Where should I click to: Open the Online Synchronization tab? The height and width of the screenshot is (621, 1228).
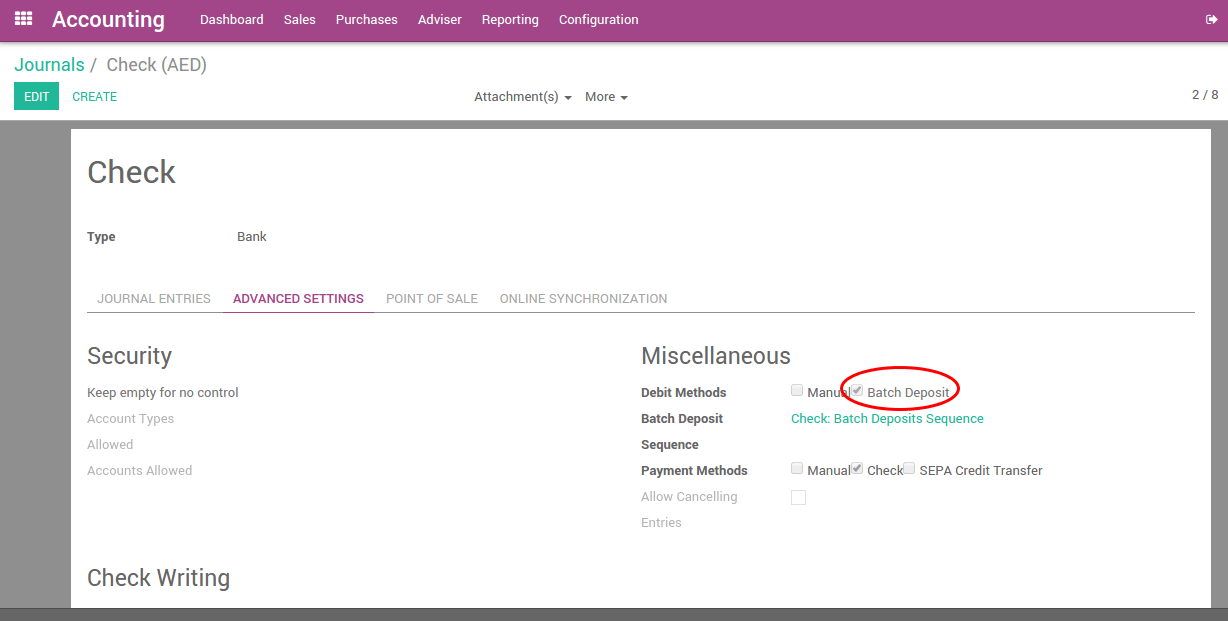click(x=583, y=299)
